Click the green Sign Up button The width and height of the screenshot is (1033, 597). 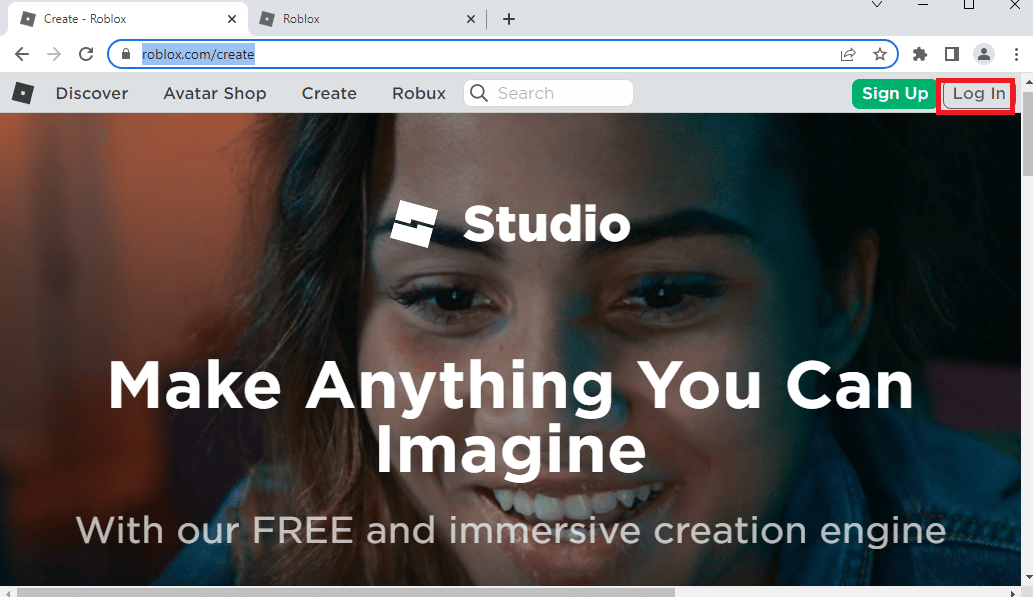(x=895, y=94)
